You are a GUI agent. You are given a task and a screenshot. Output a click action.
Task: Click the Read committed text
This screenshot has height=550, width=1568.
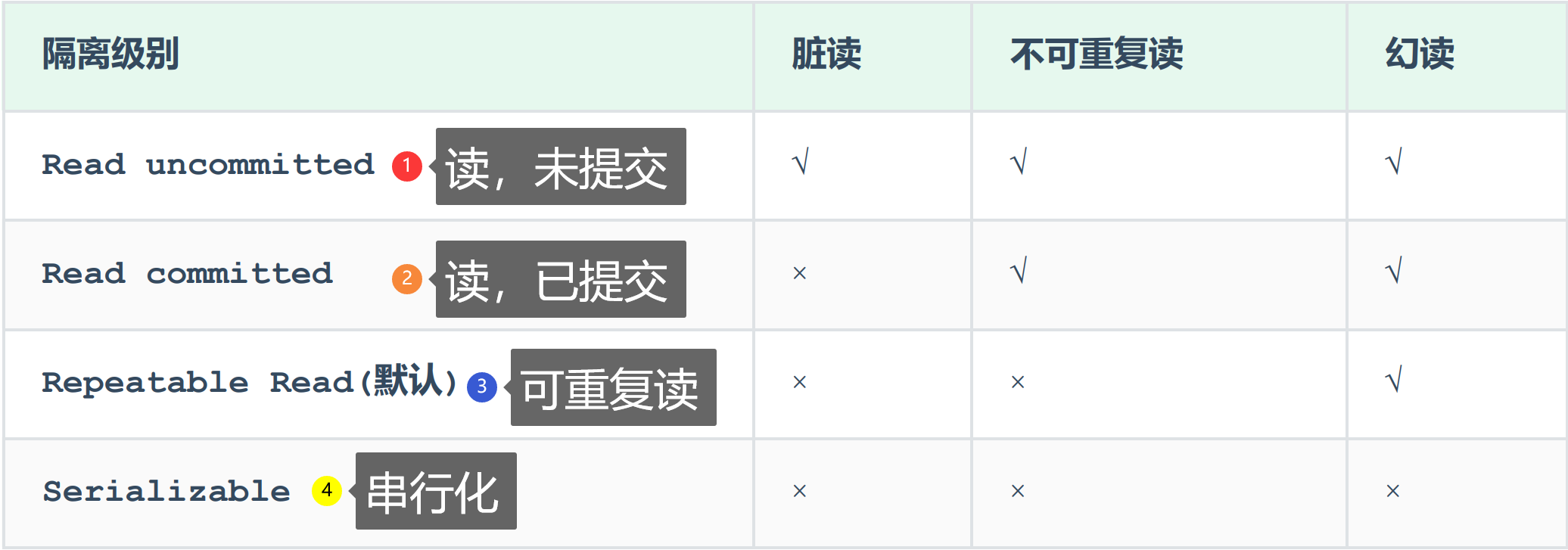187,274
